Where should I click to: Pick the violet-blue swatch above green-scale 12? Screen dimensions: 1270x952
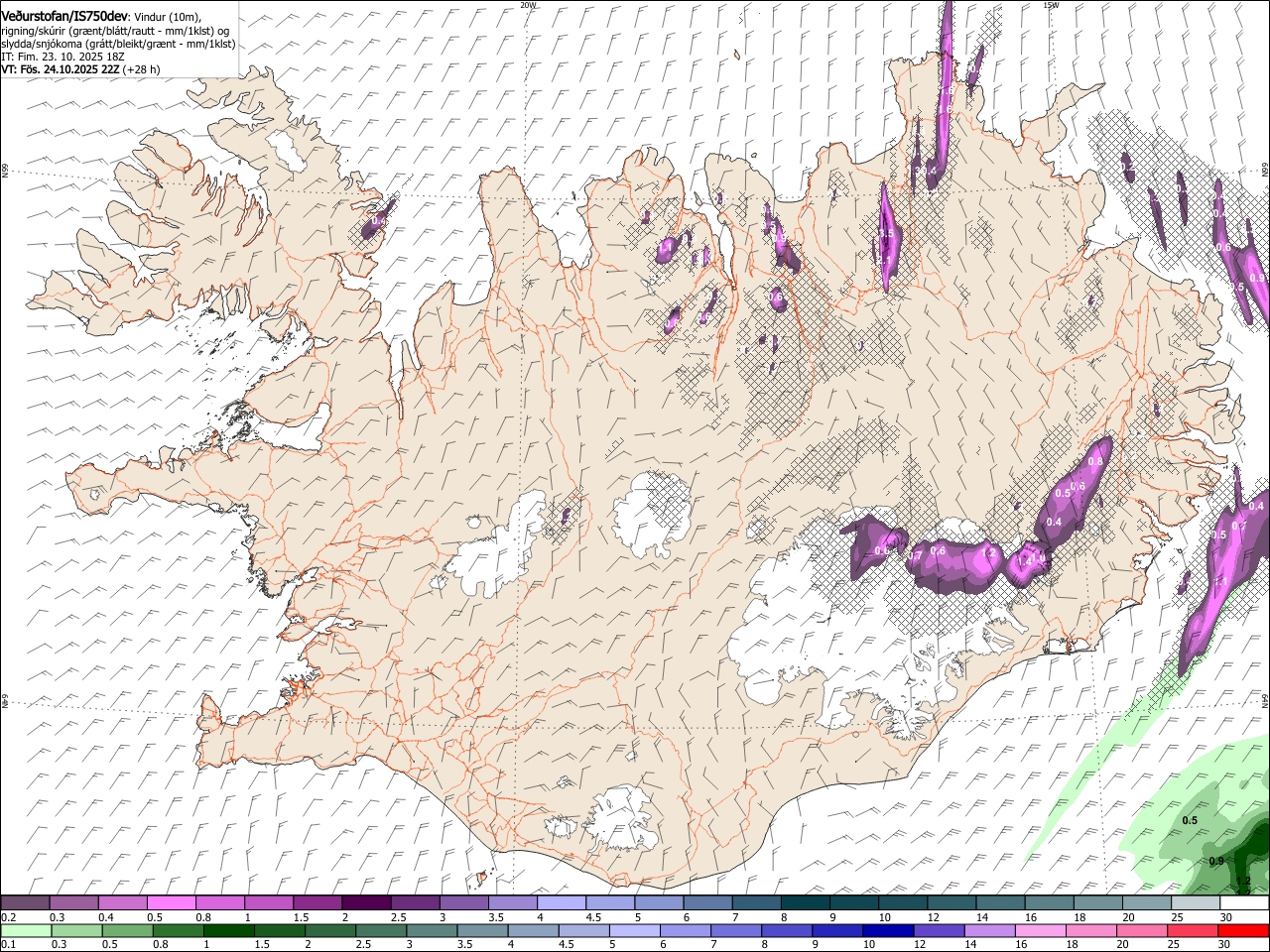pyautogui.click(x=940, y=931)
